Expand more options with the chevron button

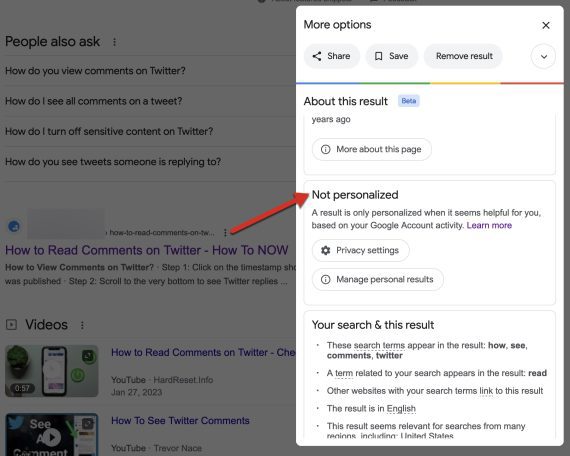[543, 56]
